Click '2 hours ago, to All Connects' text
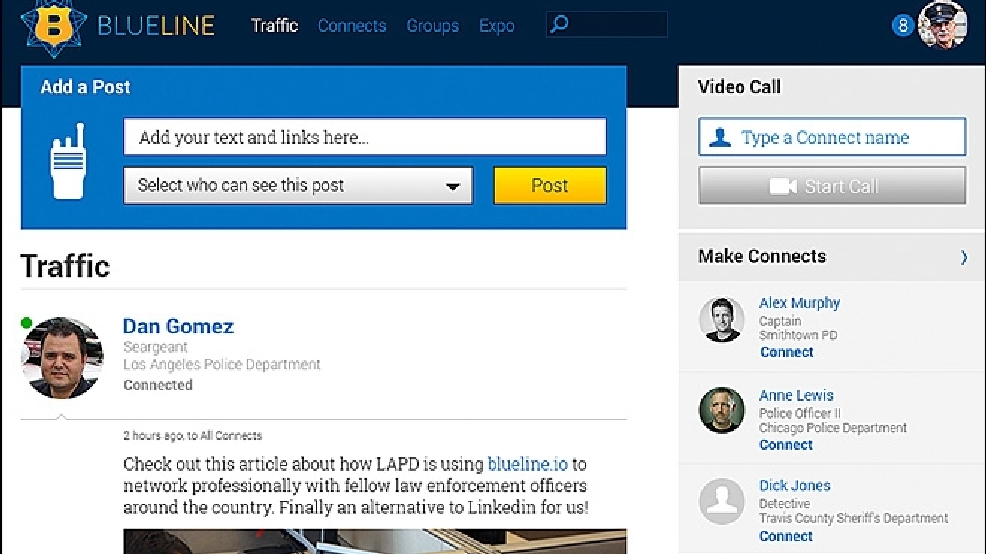This screenshot has width=986, height=554. [x=192, y=436]
